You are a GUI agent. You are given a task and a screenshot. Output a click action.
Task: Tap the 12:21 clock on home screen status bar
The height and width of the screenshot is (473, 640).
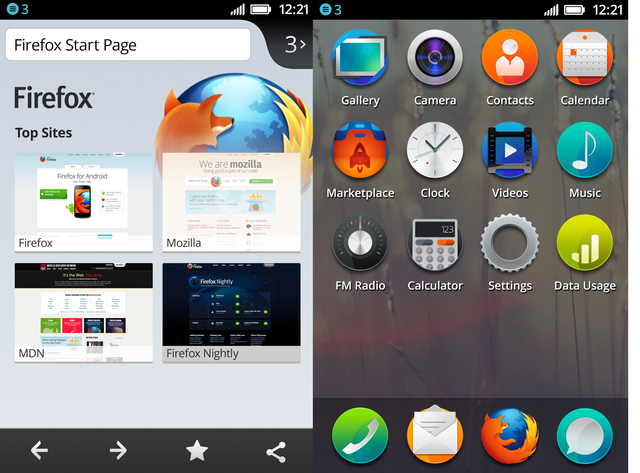(608, 9)
